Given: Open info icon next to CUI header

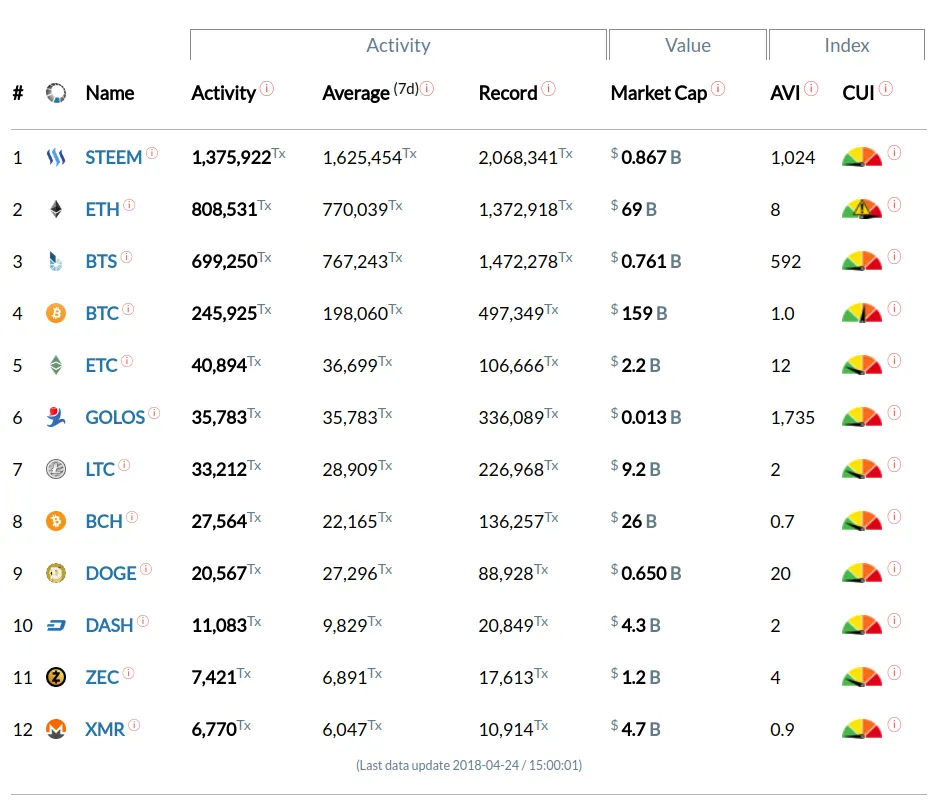Looking at the screenshot, I should coord(886,89).
